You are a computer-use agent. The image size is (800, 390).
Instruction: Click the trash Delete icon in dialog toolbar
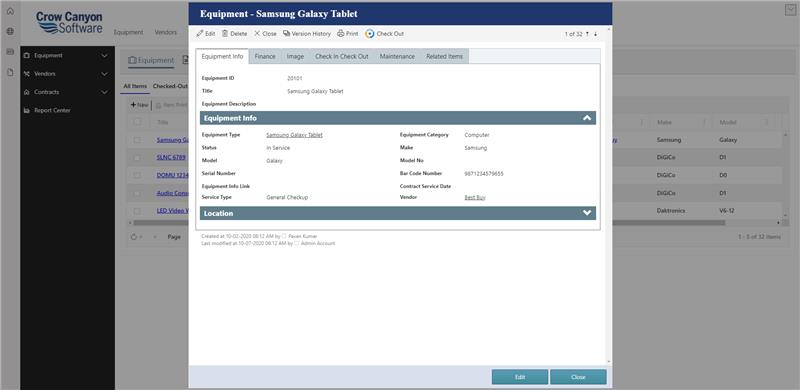pos(224,33)
